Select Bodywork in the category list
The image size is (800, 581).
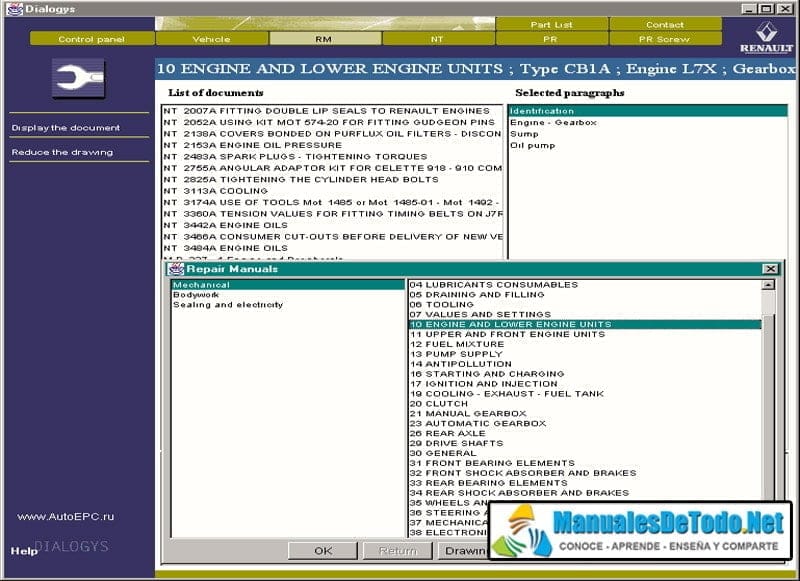coord(196,295)
